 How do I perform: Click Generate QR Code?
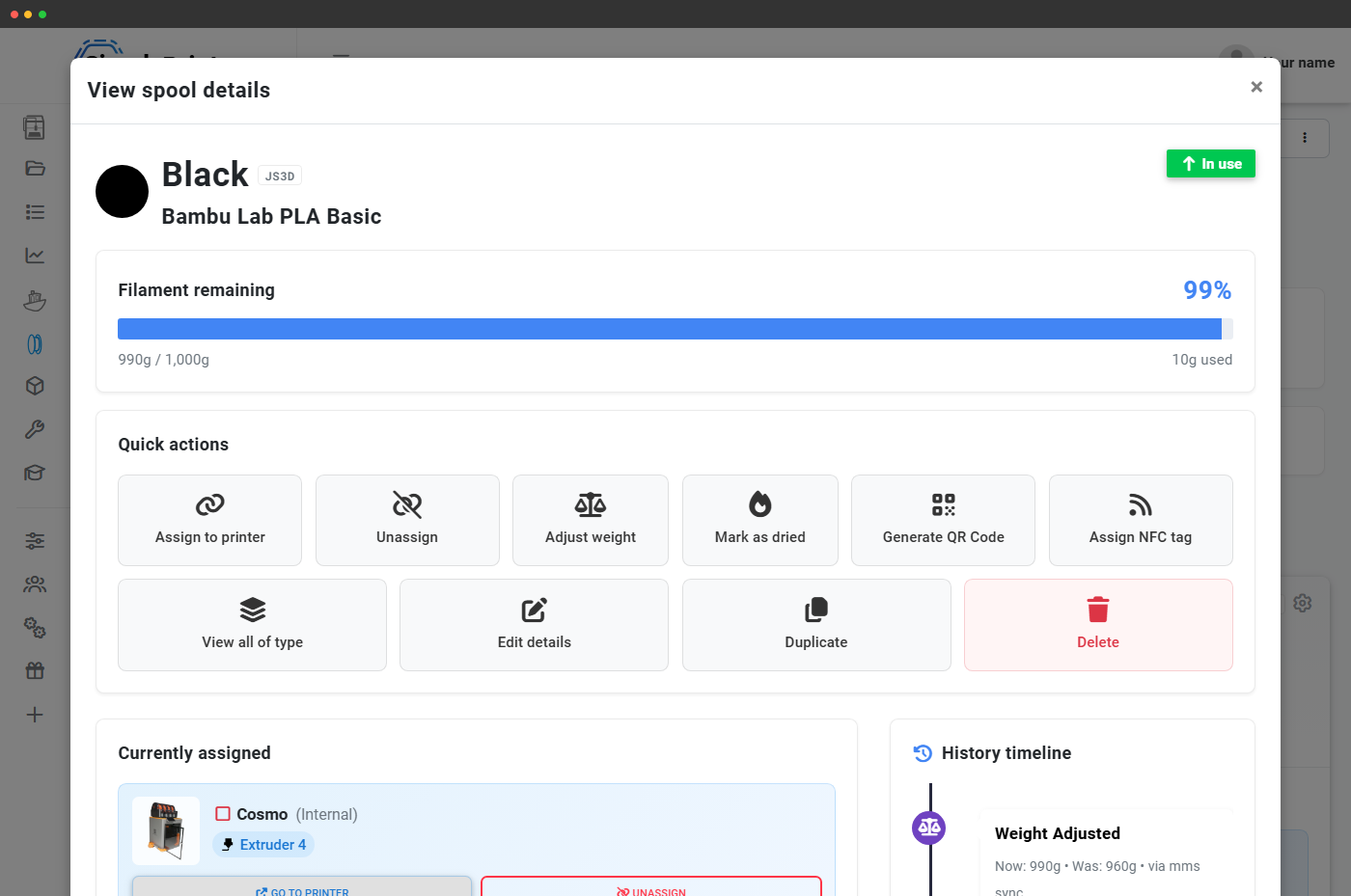(943, 520)
